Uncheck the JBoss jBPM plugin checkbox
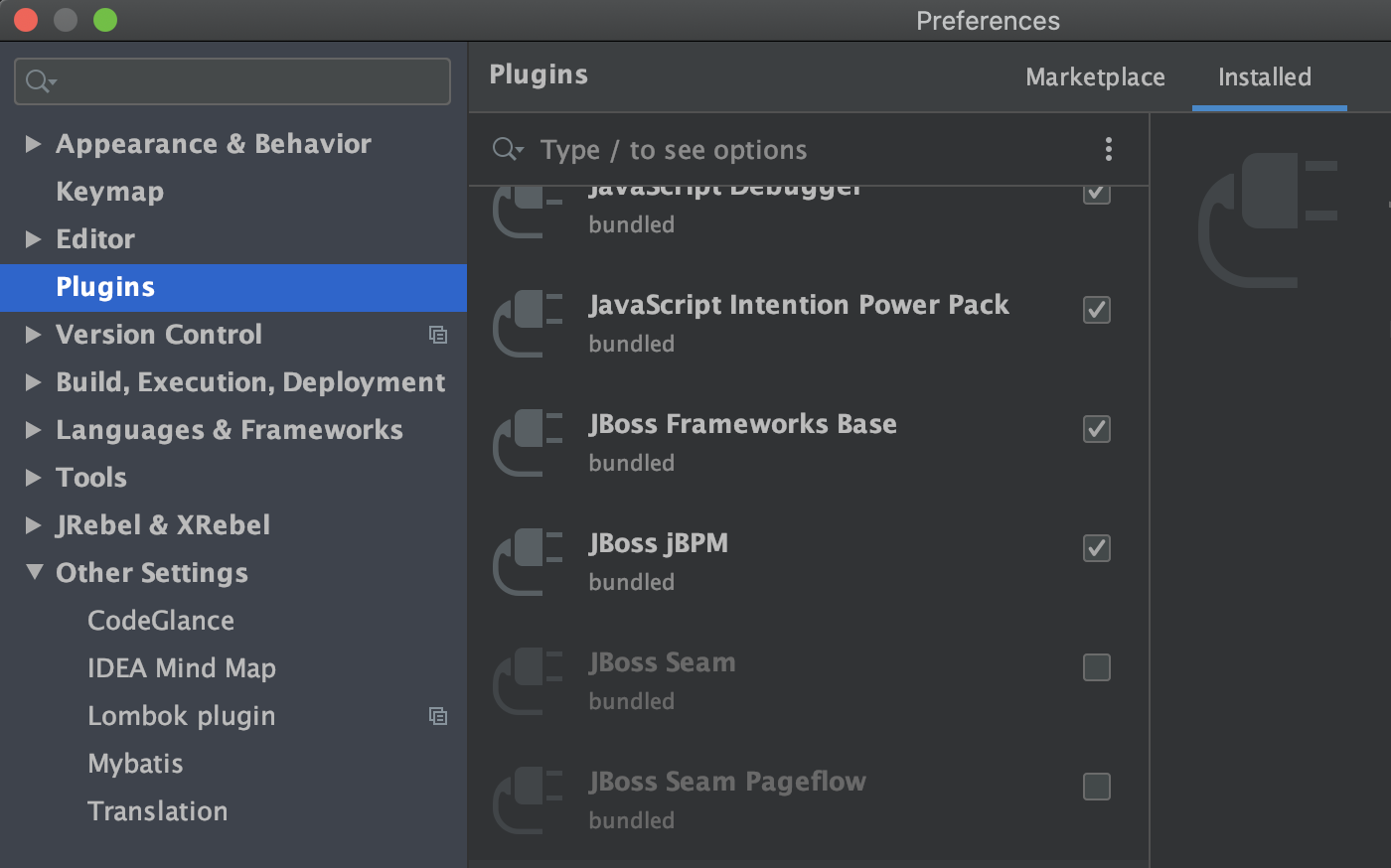 [x=1097, y=548]
